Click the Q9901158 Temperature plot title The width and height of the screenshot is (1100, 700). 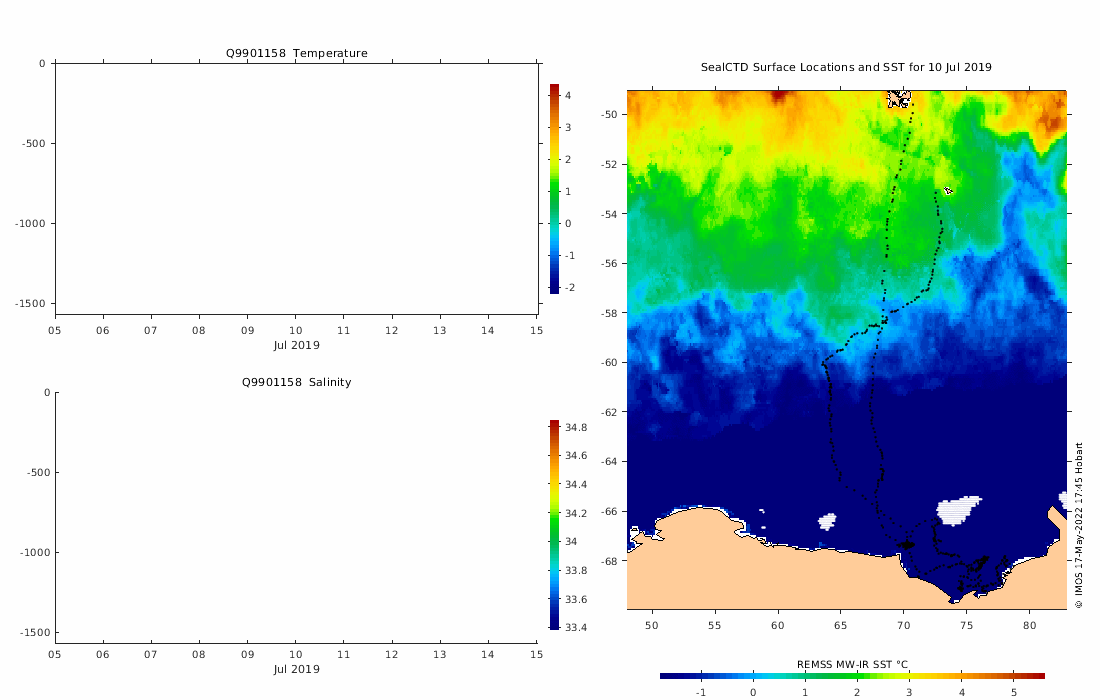point(296,53)
